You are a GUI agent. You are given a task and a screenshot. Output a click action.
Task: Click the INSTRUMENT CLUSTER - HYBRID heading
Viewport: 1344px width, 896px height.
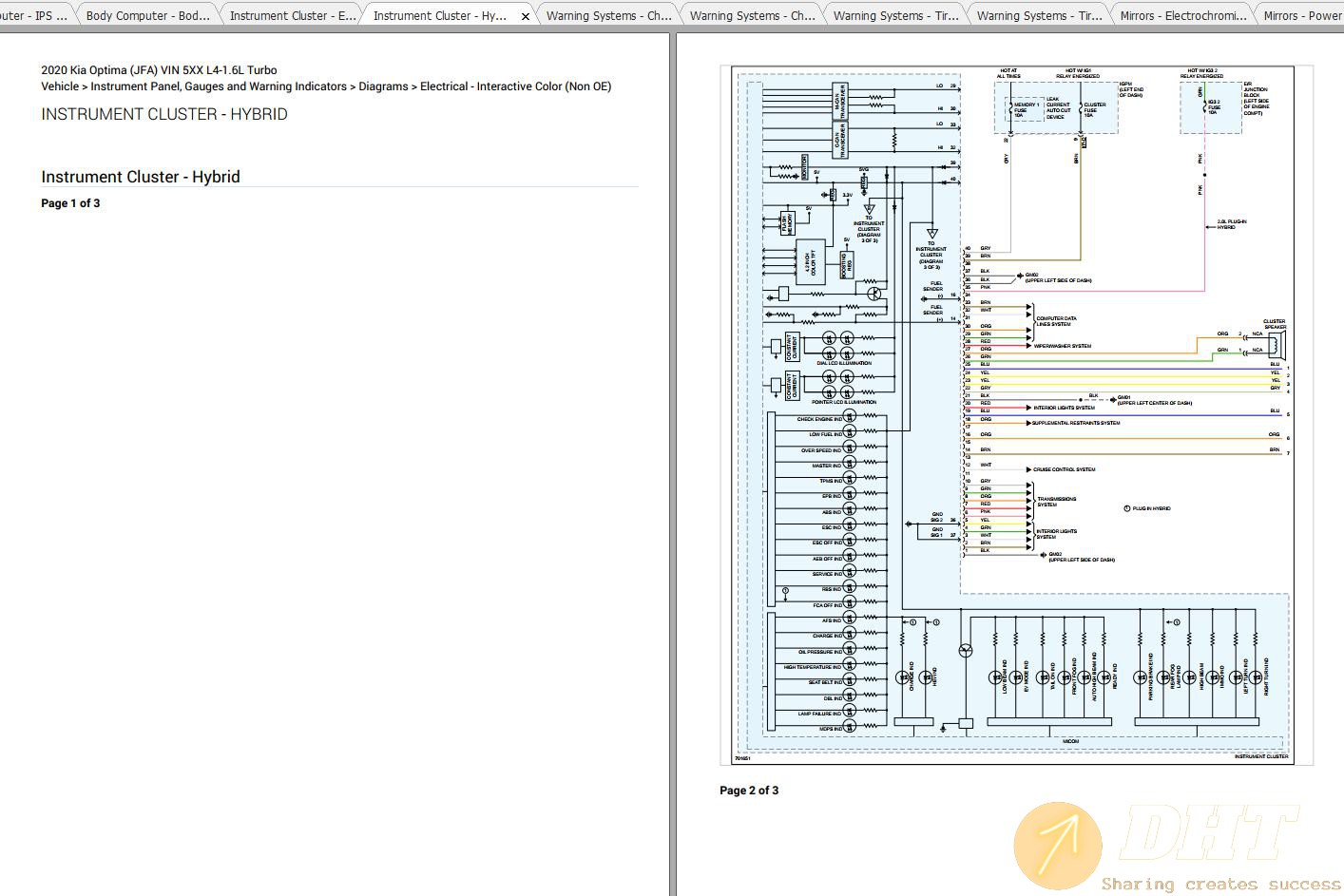click(x=164, y=114)
